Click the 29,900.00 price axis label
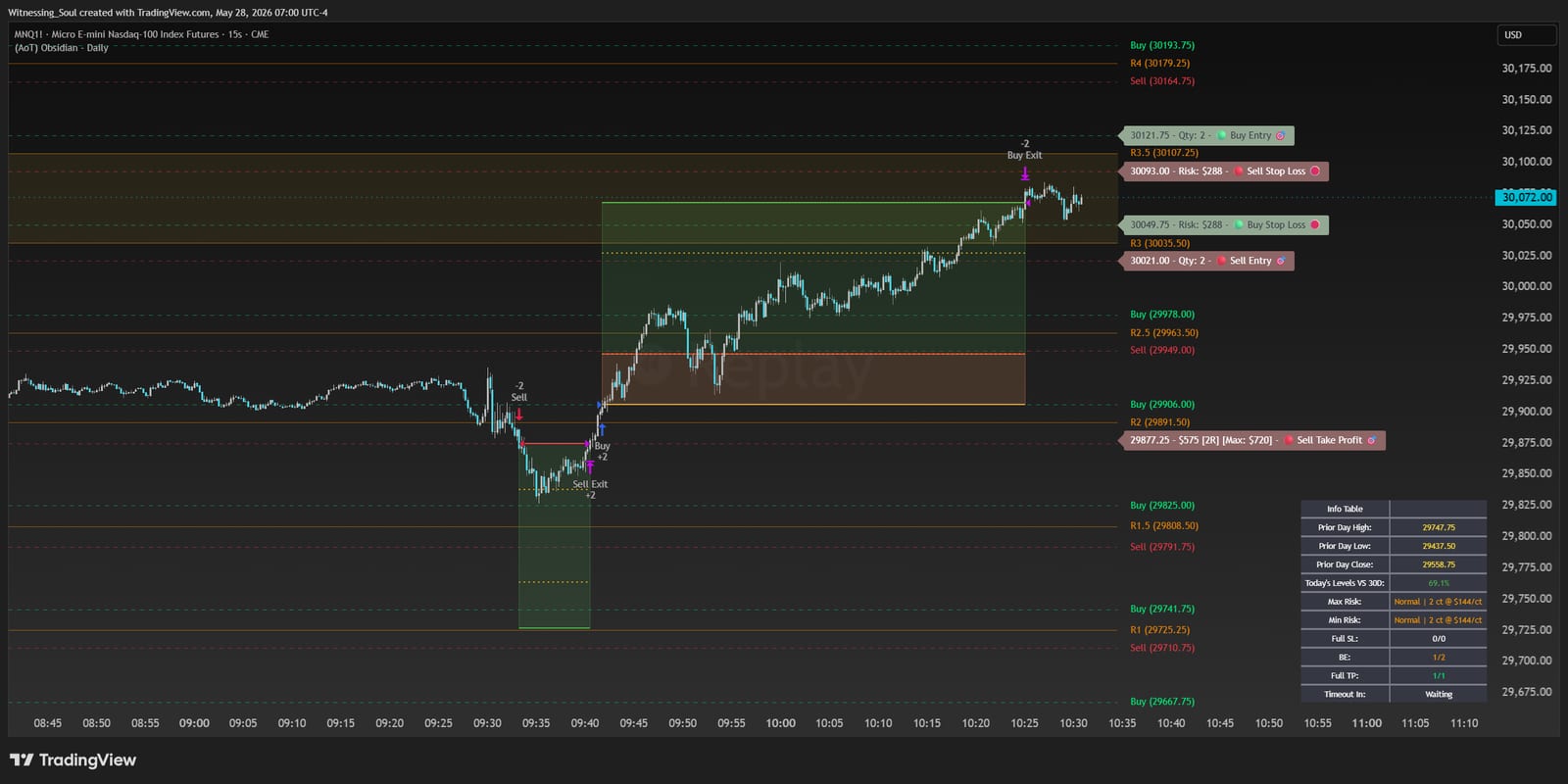Screen dimensions: 1568x784 pos(1527,412)
